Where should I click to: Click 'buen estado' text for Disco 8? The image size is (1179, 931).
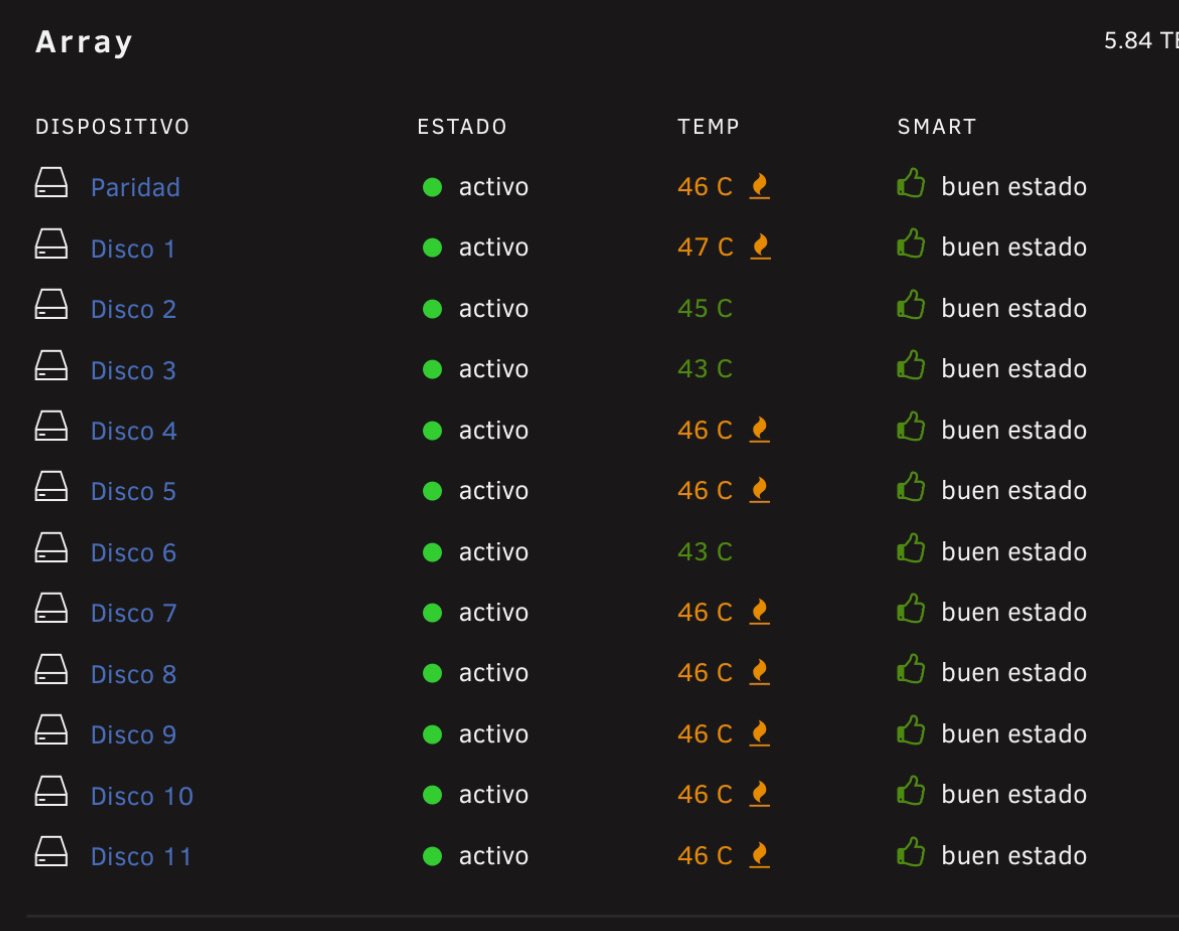click(1014, 672)
